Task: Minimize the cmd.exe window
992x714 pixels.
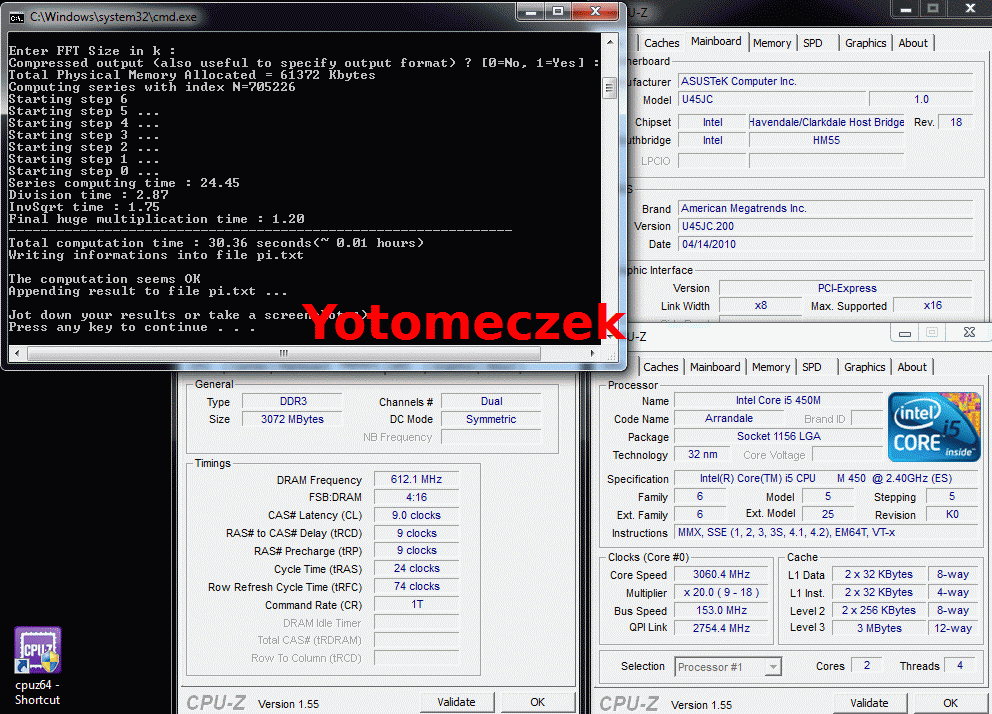Action: (x=531, y=11)
